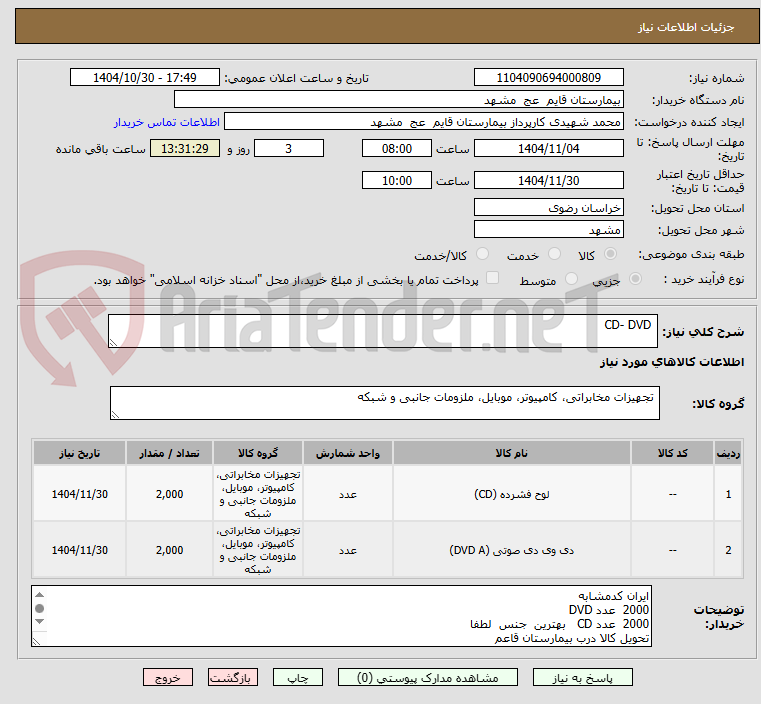Open مشاهده مدارک پیوستی (0) button
Screen dimensions: 761x704
(x=428, y=677)
